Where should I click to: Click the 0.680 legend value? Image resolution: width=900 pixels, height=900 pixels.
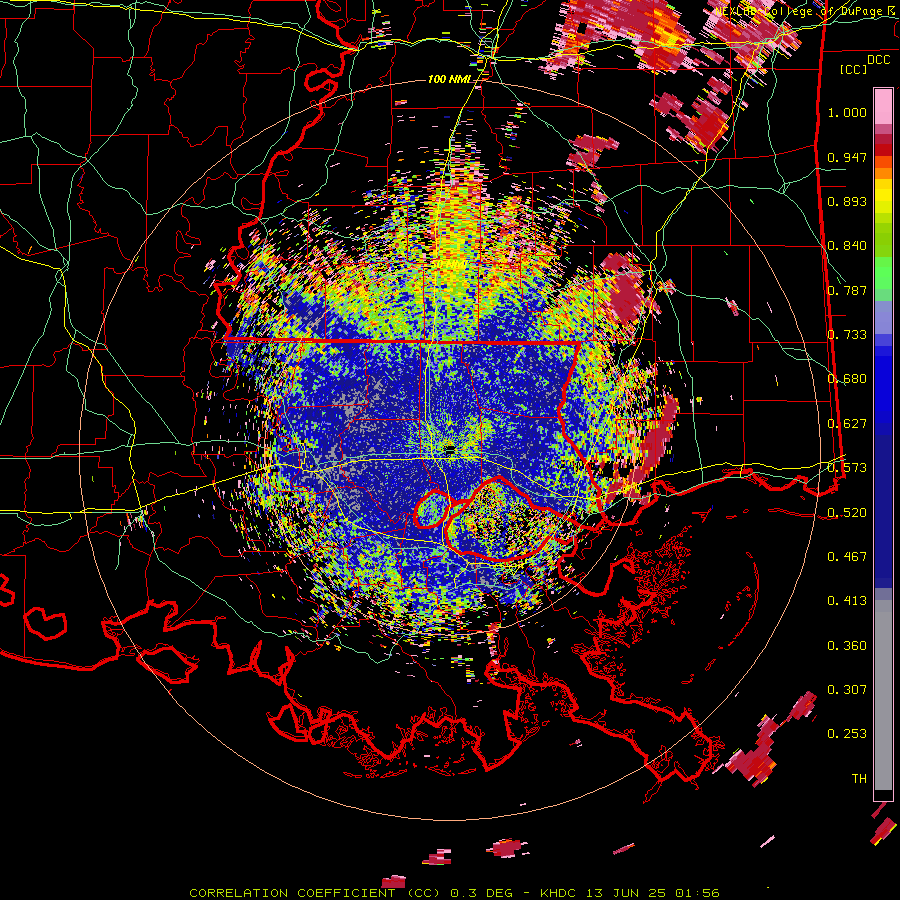point(847,379)
